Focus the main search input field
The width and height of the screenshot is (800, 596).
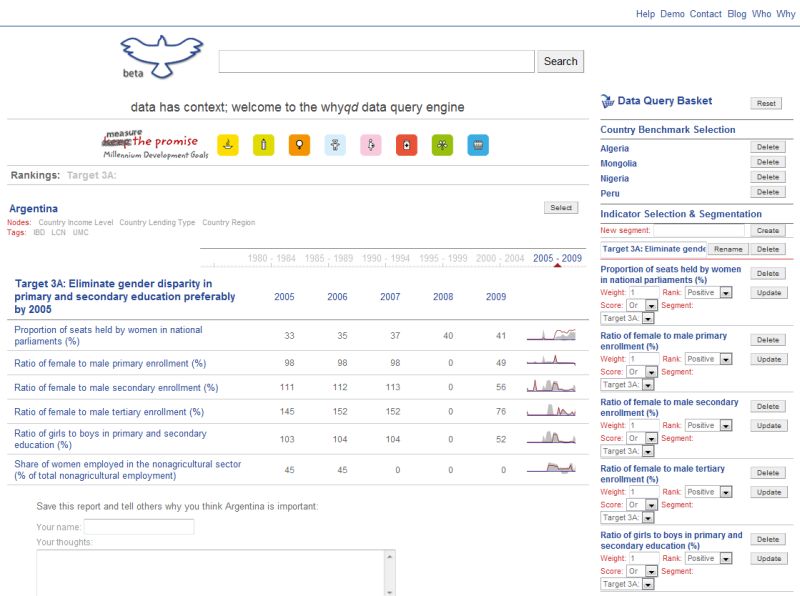[x=377, y=61]
